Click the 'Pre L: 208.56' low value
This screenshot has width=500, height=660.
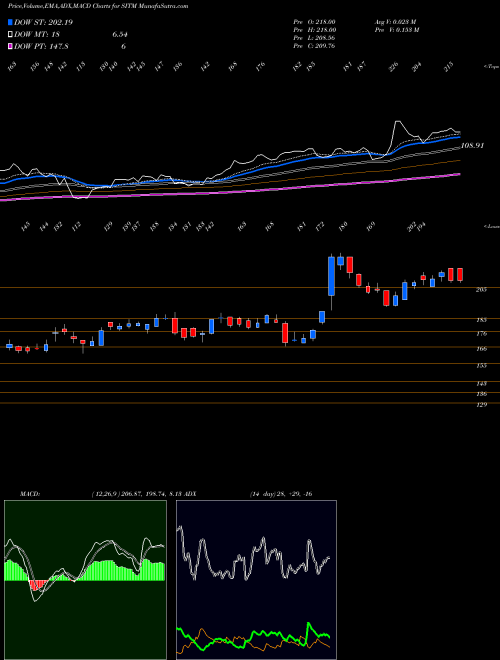[x=314, y=38]
